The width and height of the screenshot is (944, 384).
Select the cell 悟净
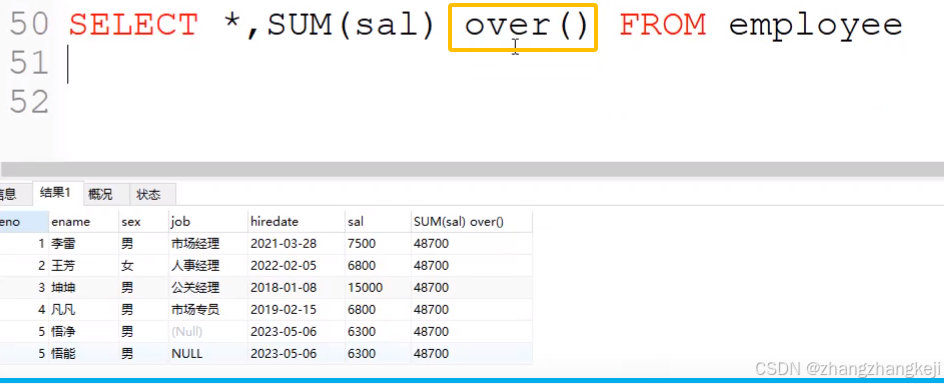pos(84,332)
